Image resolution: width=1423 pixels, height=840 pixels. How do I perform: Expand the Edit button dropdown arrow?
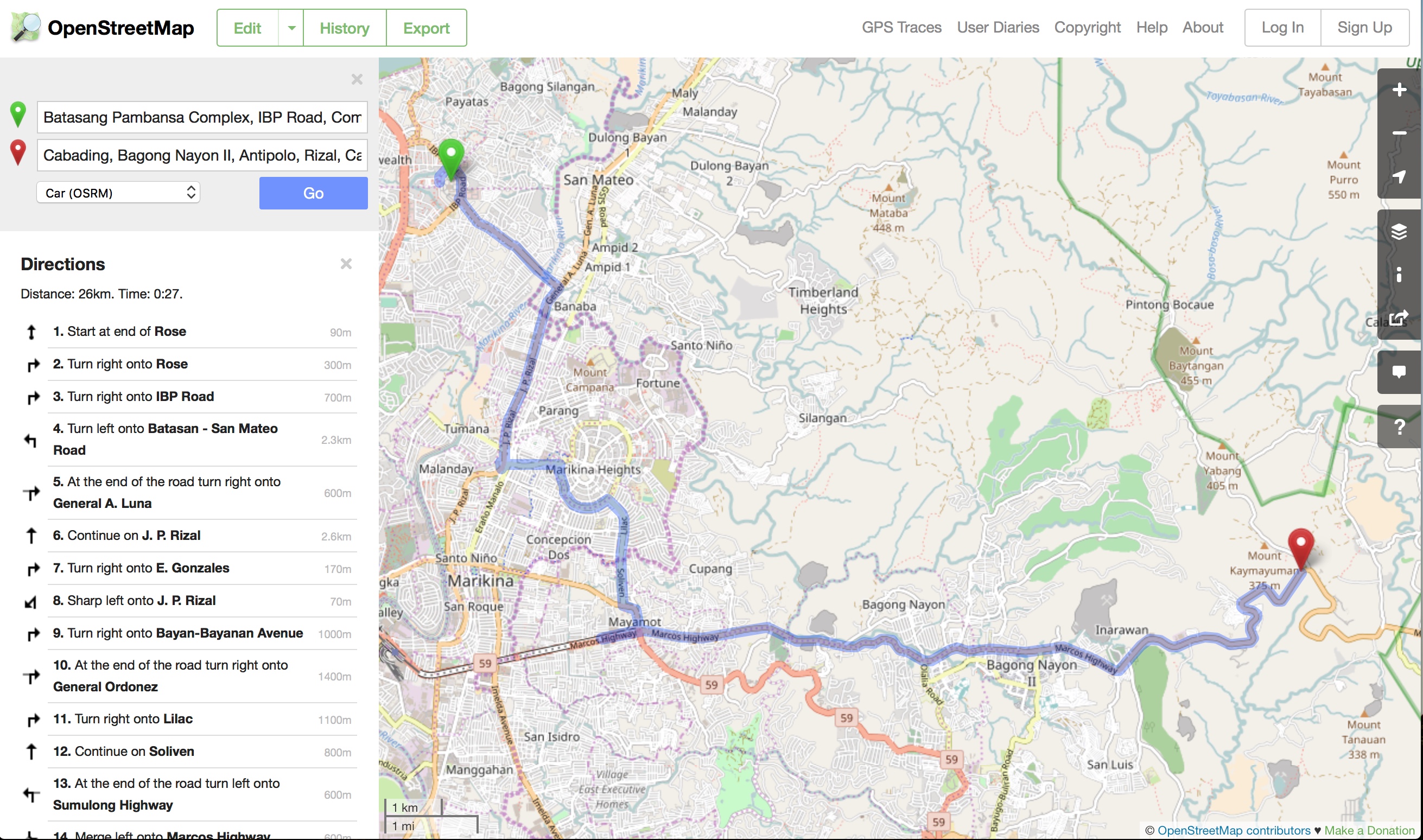[x=291, y=27]
